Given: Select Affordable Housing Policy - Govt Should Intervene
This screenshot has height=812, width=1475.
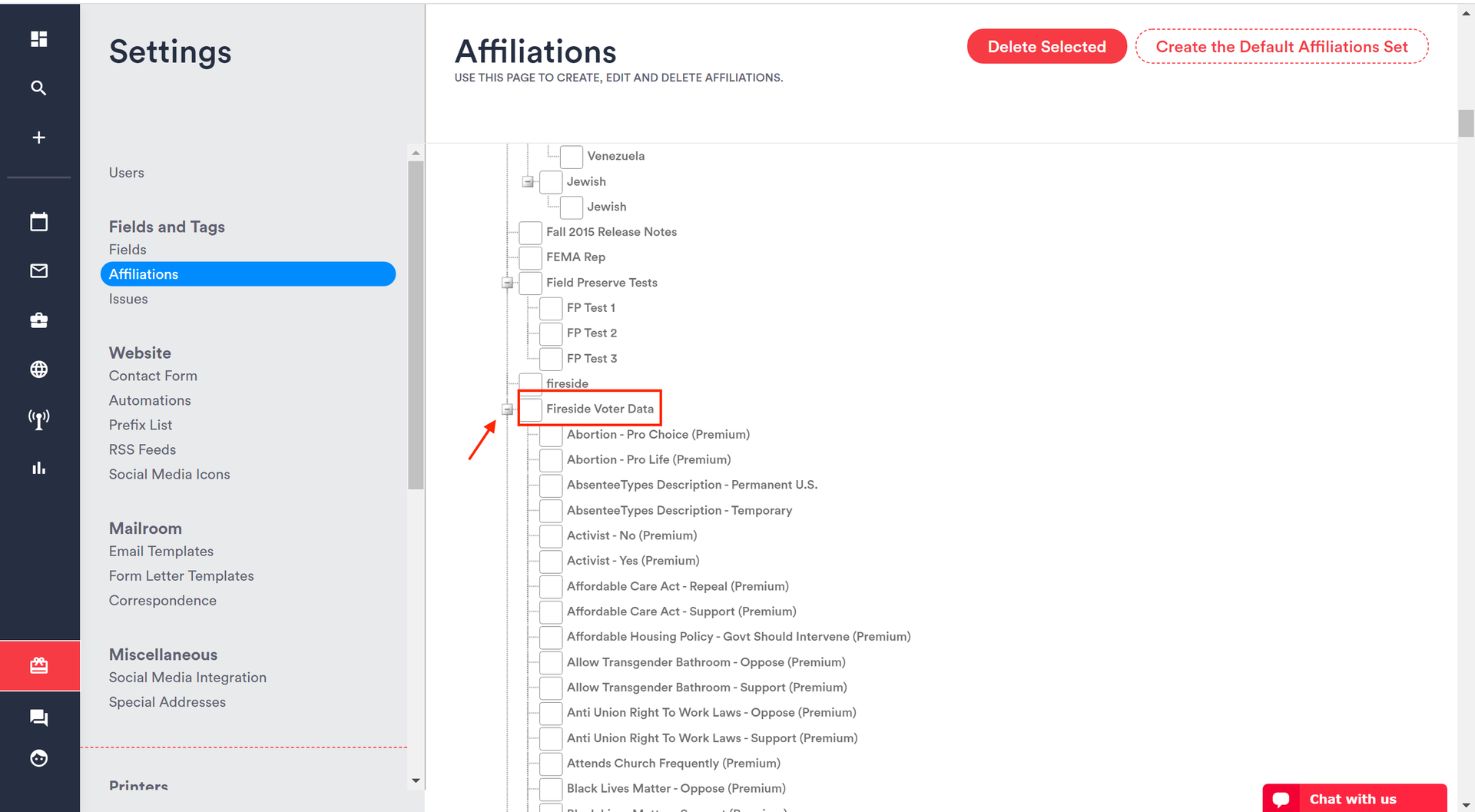Looking at the screenshot, I should click(739, 636).
